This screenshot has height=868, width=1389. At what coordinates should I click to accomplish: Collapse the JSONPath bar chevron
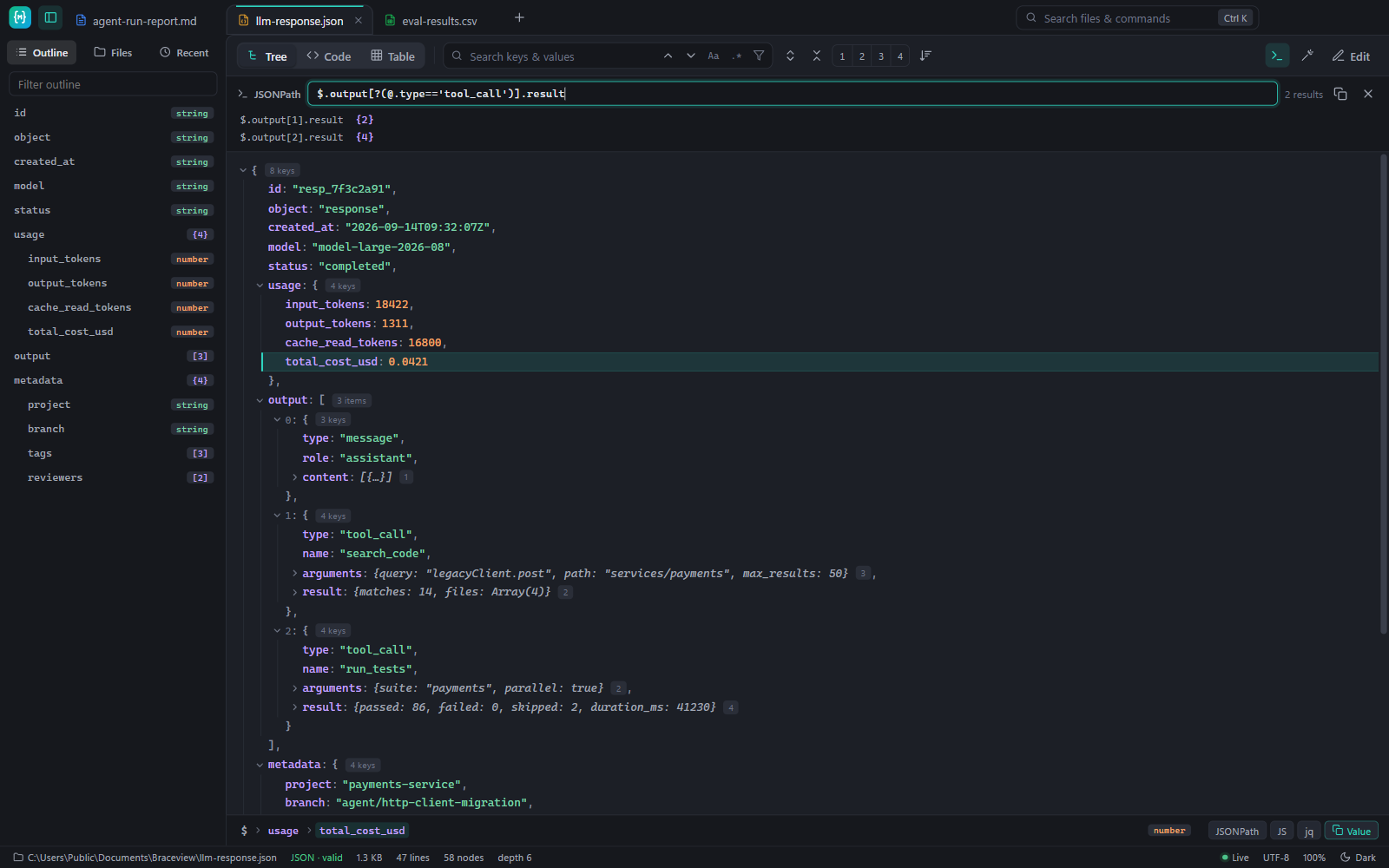pyautogui.click(x=242, y=94)
